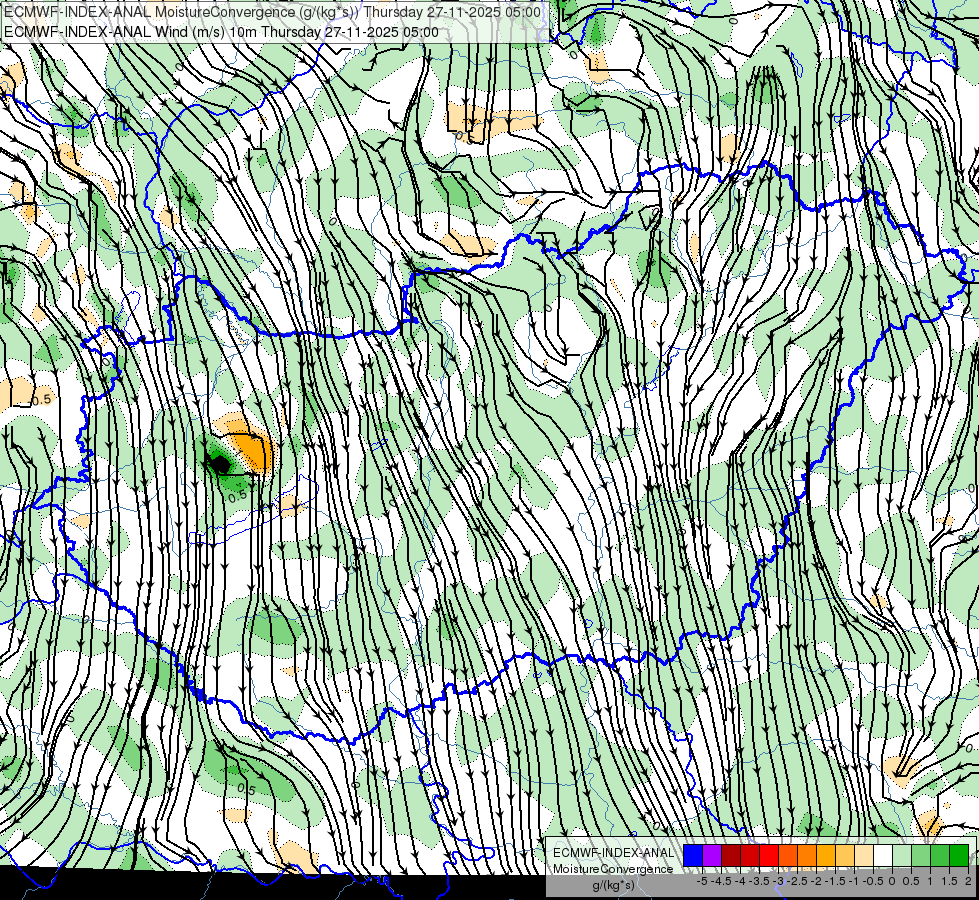Image resolution: width=979 pixels, height=900 pixels.
Task: Click the bright red legend swatch
Action: click(769, 855)
